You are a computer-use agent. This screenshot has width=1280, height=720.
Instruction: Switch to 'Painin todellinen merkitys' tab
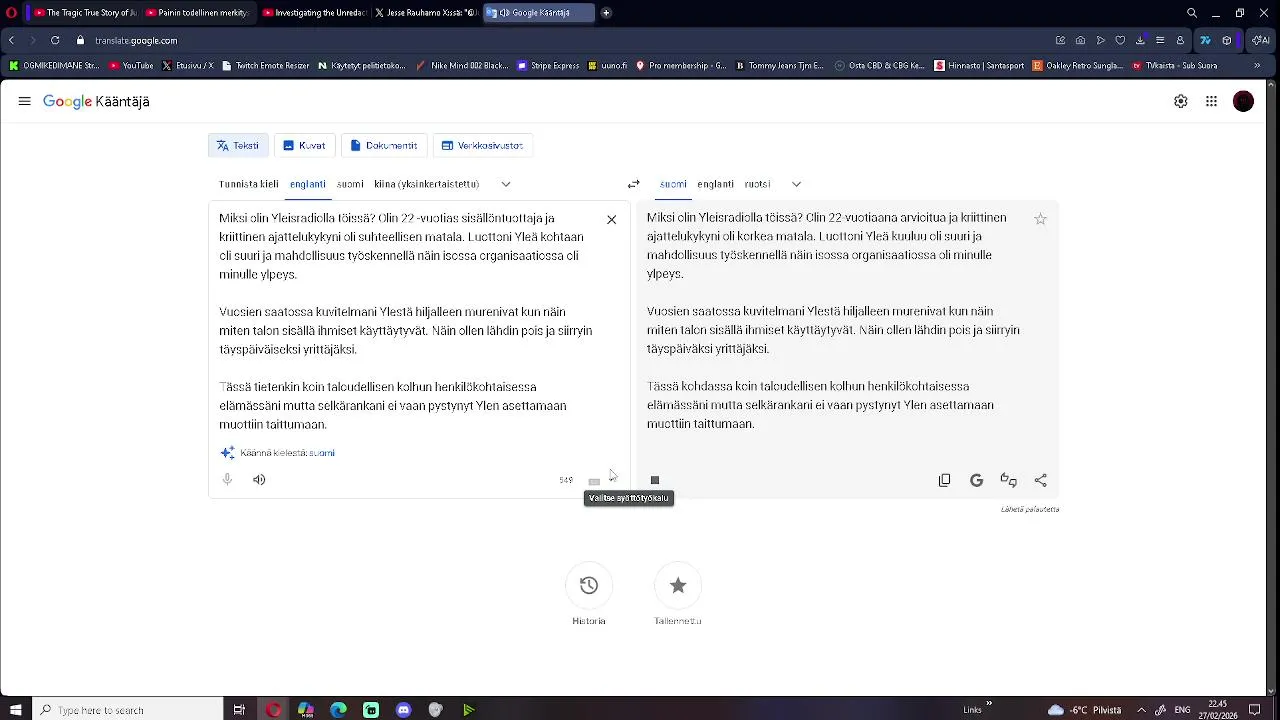[x=196, y=13]
